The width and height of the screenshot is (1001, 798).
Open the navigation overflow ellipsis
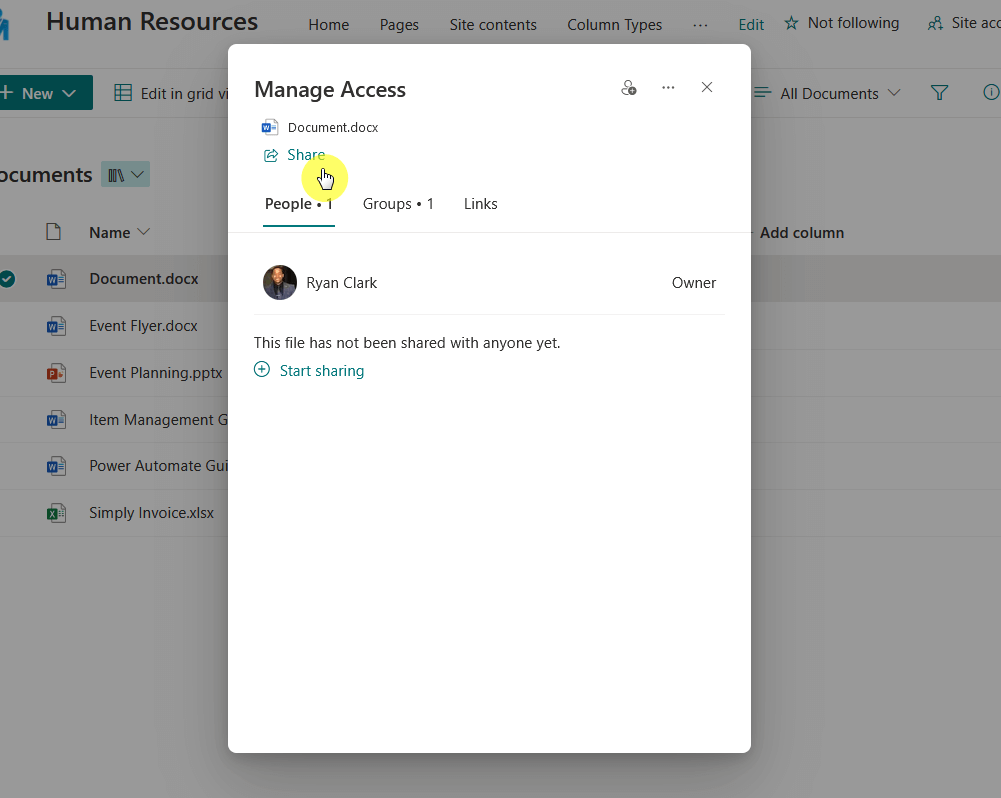click(x=700, y=25)
